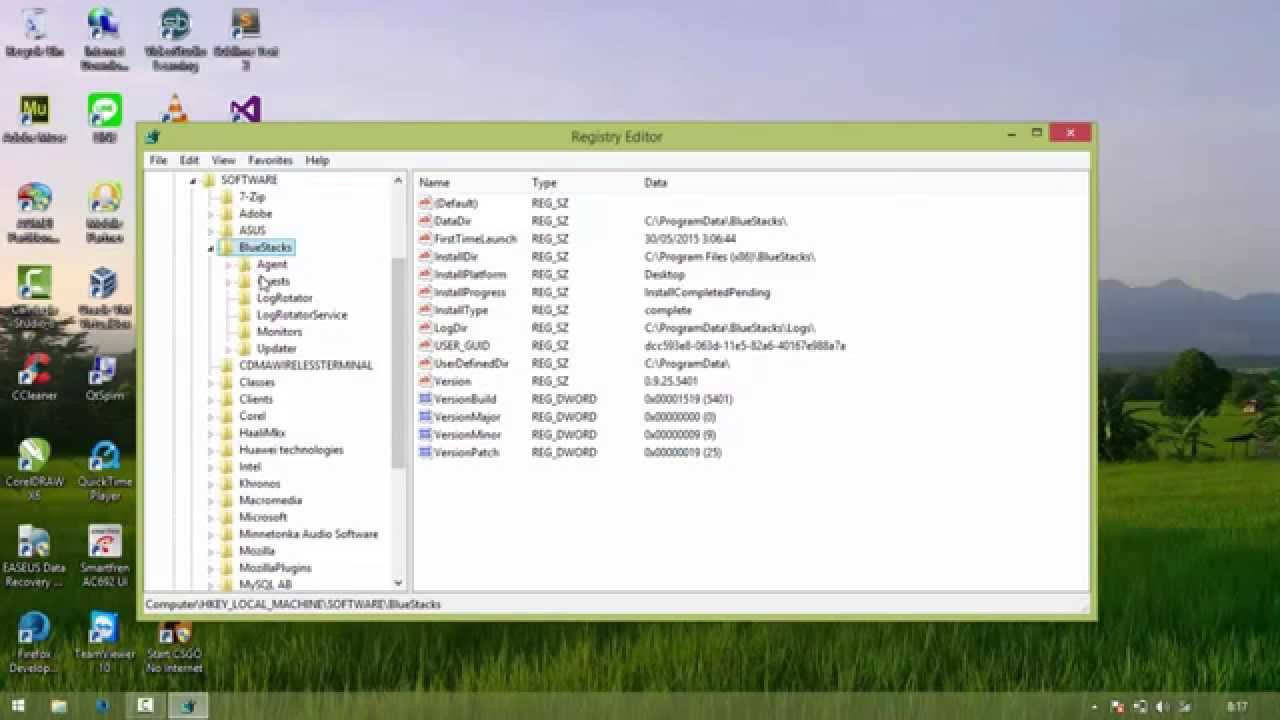Expand the Adobe key
Screen dimensions: 1280x720
(210, 214)
